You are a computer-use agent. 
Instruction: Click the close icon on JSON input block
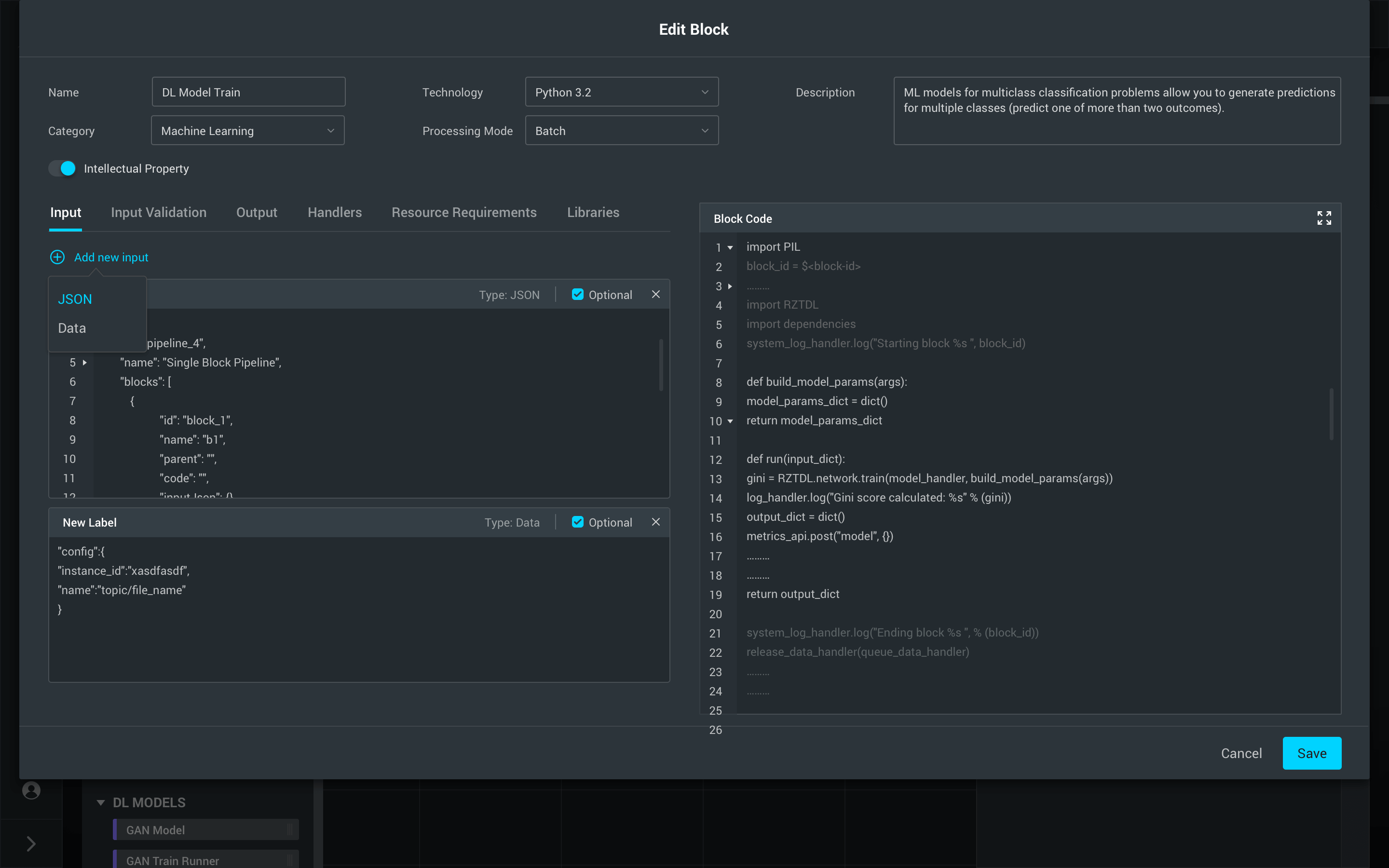(x=655, y=294)
